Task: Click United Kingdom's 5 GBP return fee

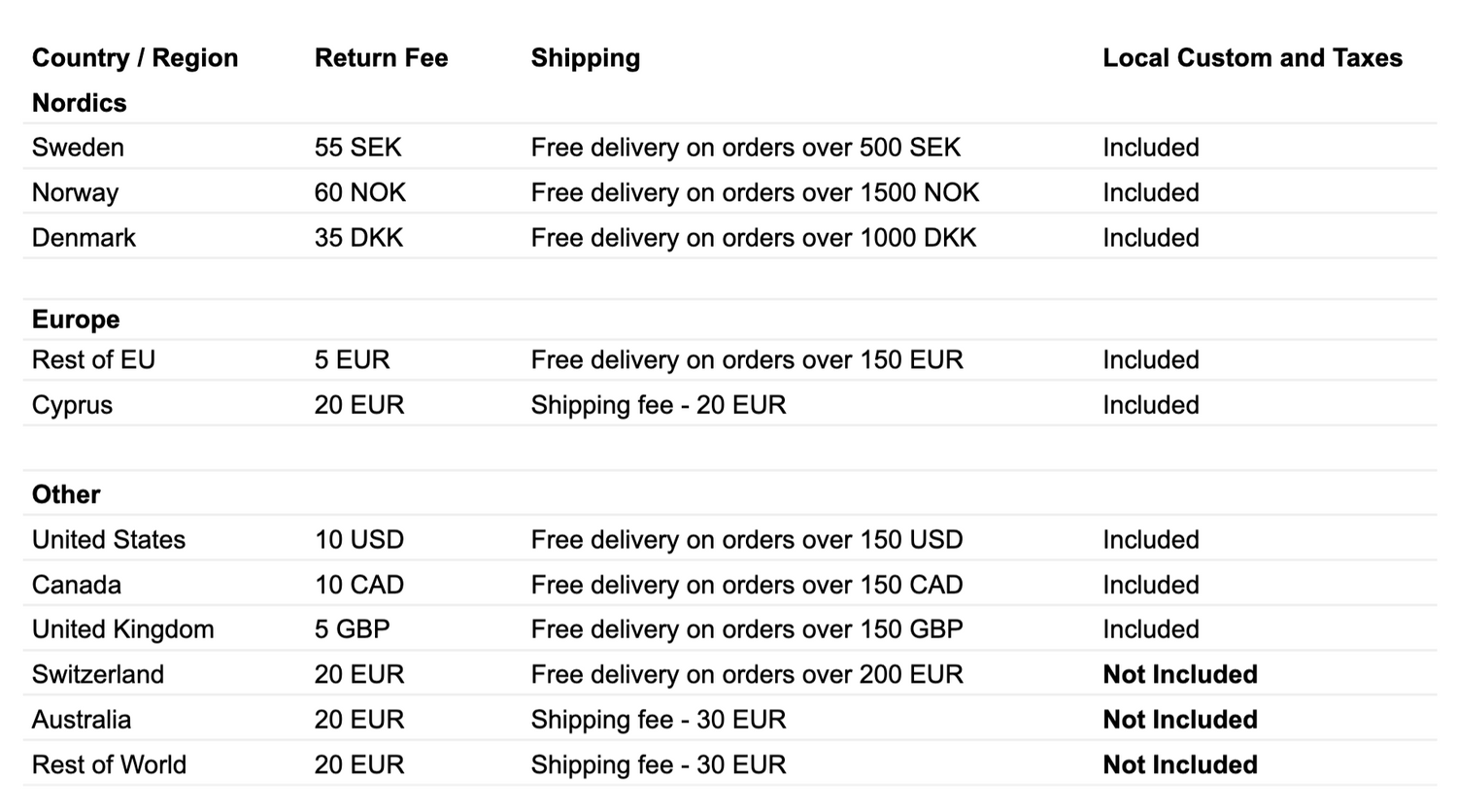Action: pyautogui.click(x=352, y=629)
